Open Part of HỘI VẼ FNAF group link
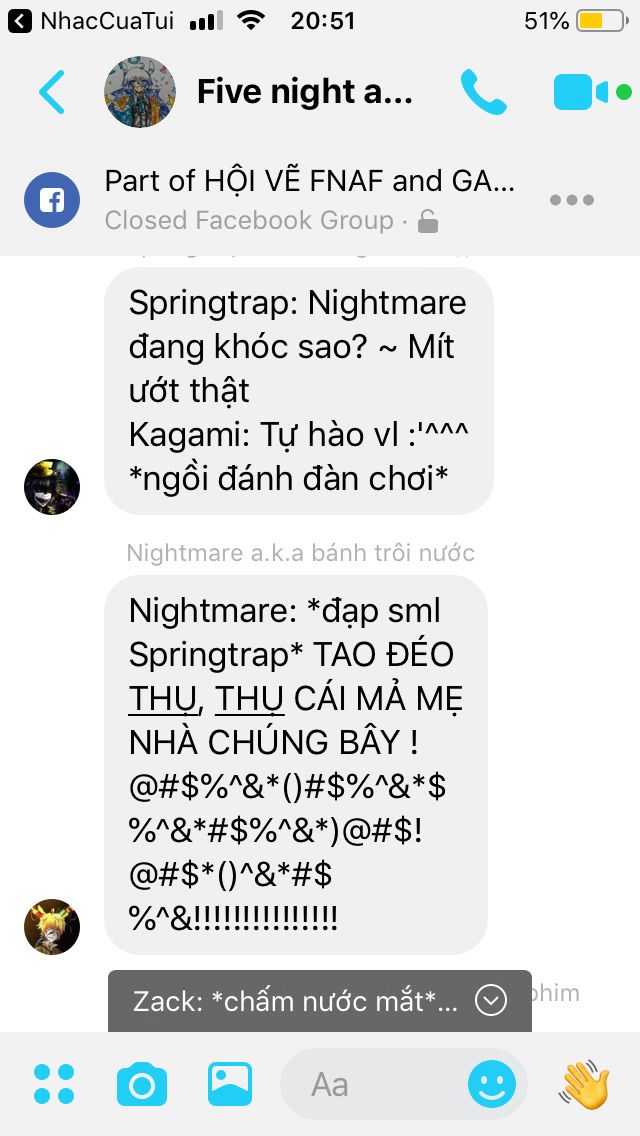This screenshot has width=640, height=1136. 310,181
